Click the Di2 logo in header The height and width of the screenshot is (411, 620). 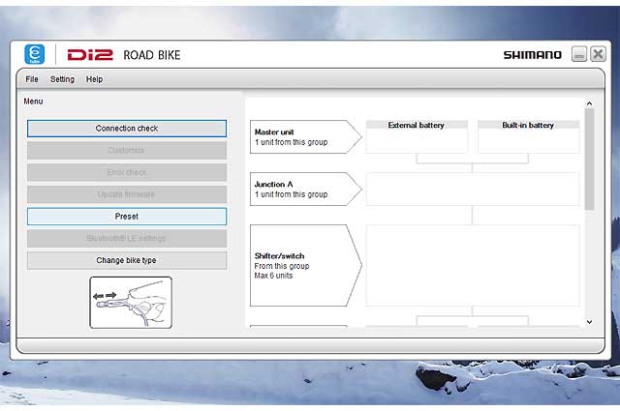tap(90, 55)
